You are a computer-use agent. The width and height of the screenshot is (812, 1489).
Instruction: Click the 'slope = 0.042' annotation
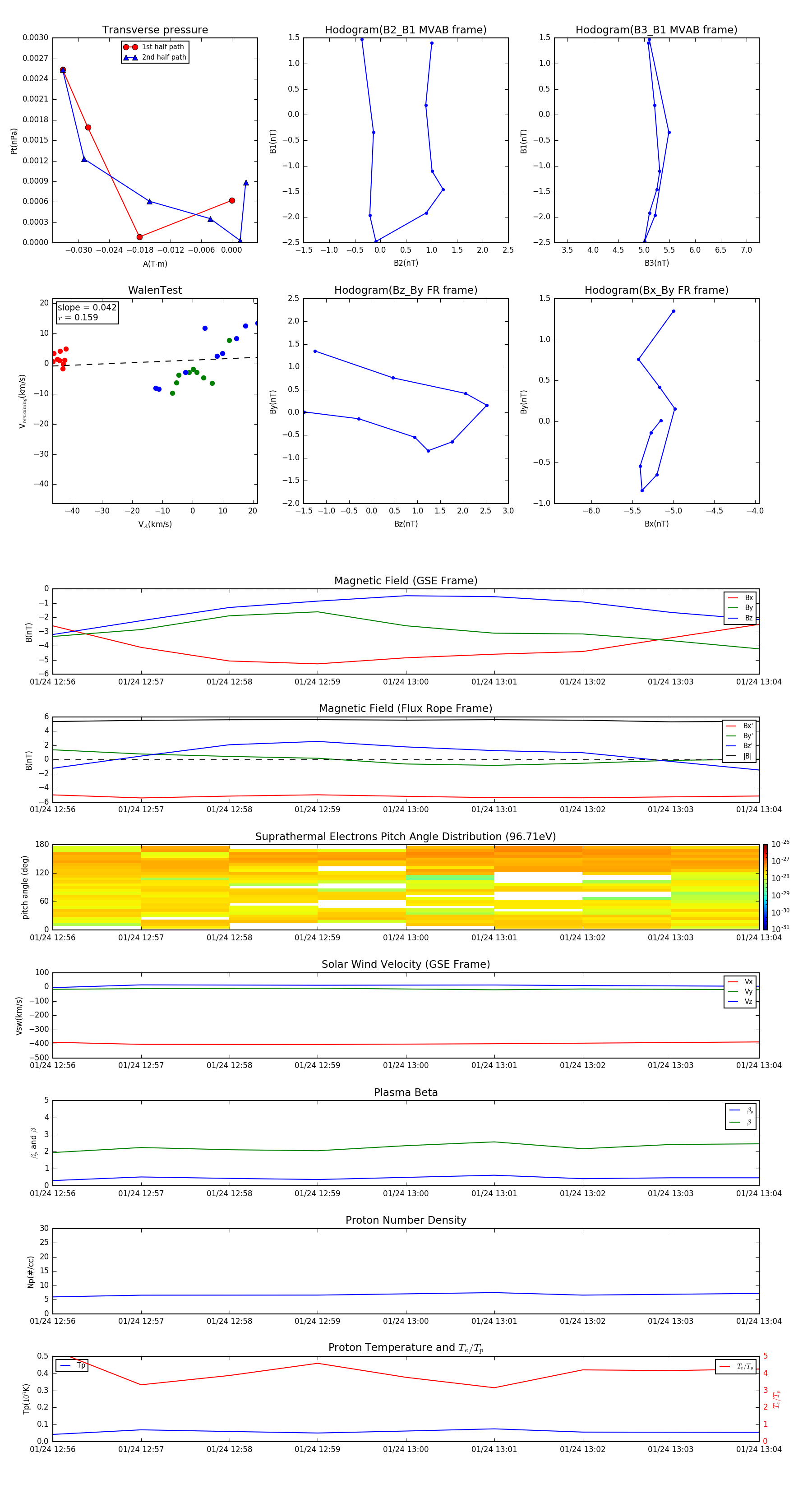coord(87,308)
